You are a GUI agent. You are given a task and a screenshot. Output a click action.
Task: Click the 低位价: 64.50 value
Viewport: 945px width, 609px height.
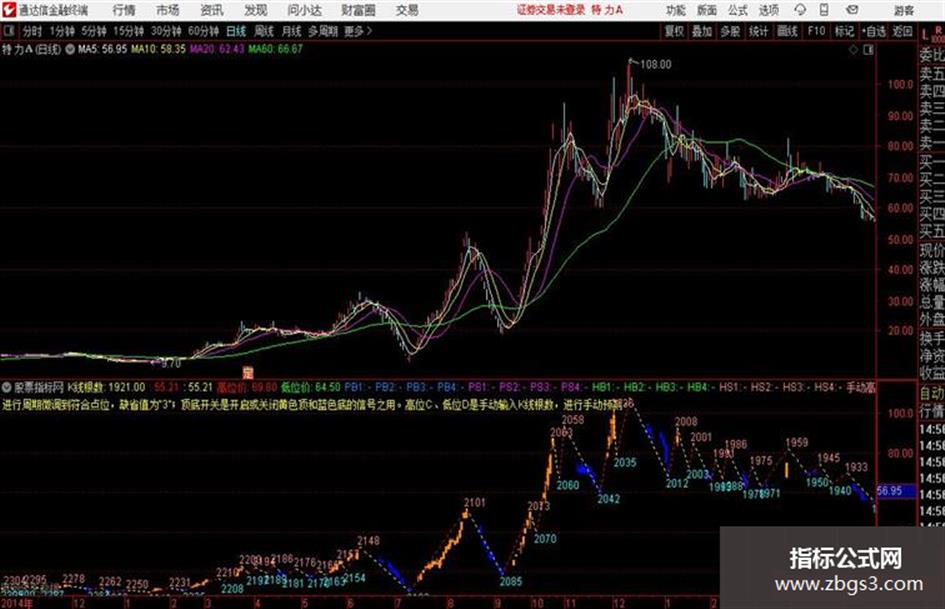coord(310,387)
